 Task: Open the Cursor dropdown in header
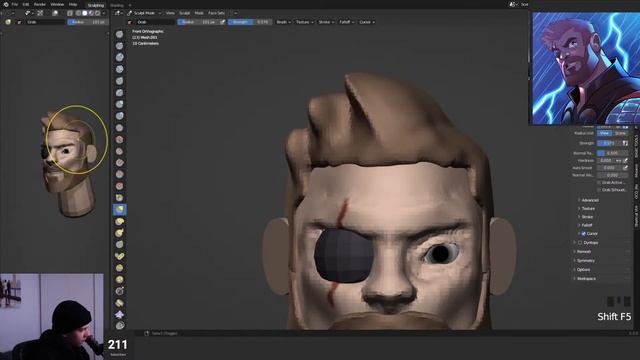367,22
